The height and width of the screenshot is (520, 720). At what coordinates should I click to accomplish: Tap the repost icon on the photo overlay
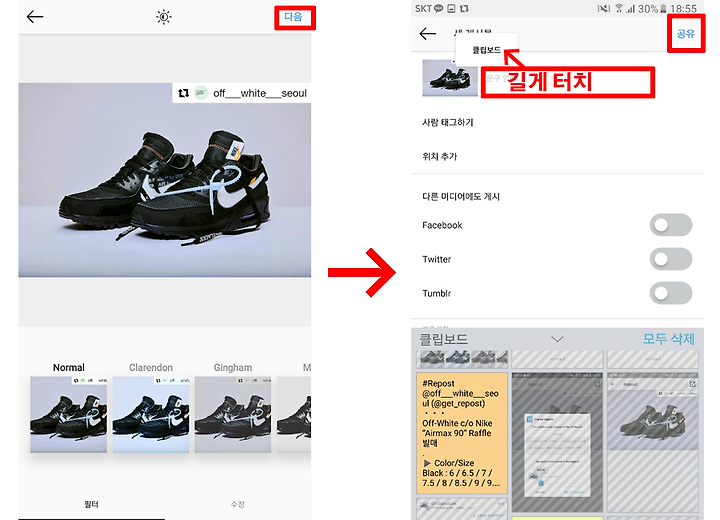(184, 93)
